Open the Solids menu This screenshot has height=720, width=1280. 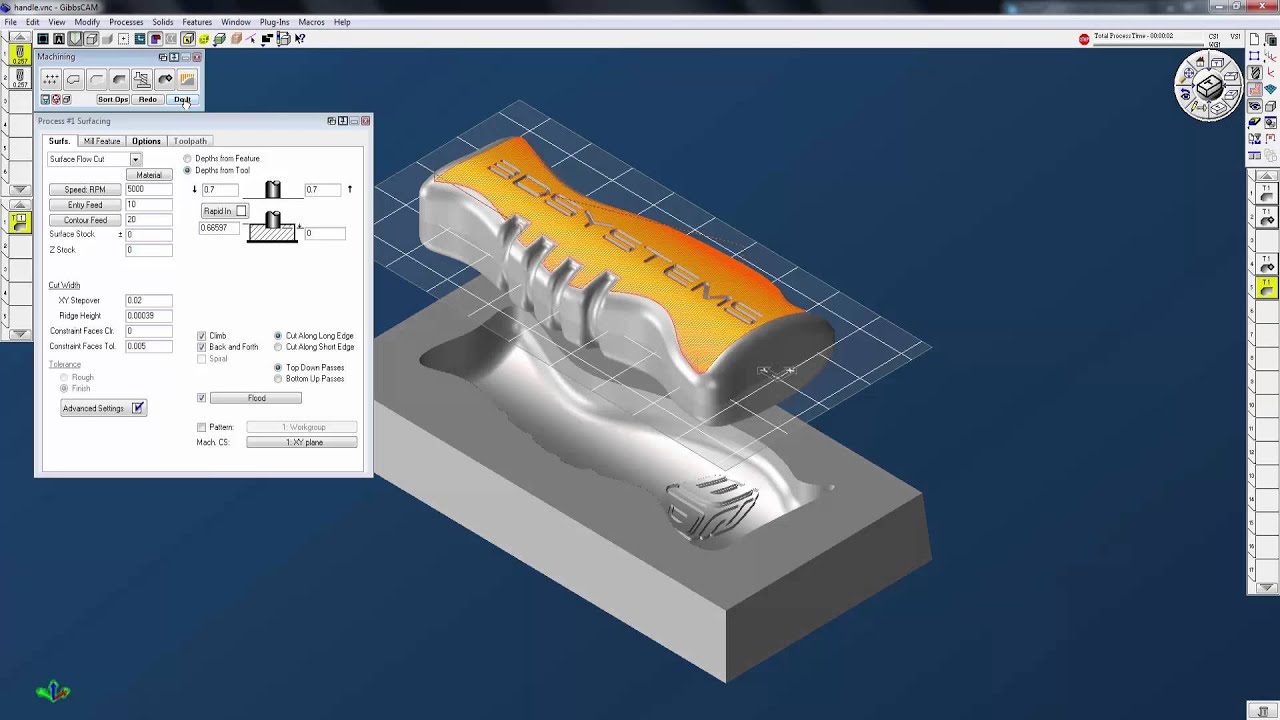[163, 22]
